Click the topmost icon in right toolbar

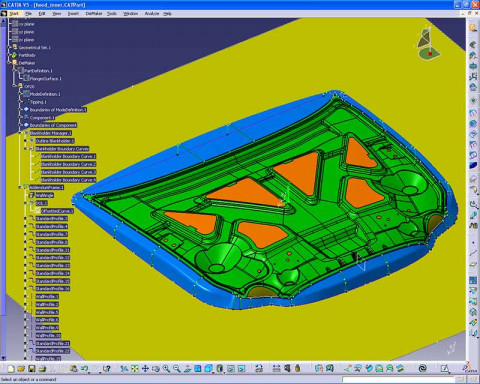tap(473, 28)
